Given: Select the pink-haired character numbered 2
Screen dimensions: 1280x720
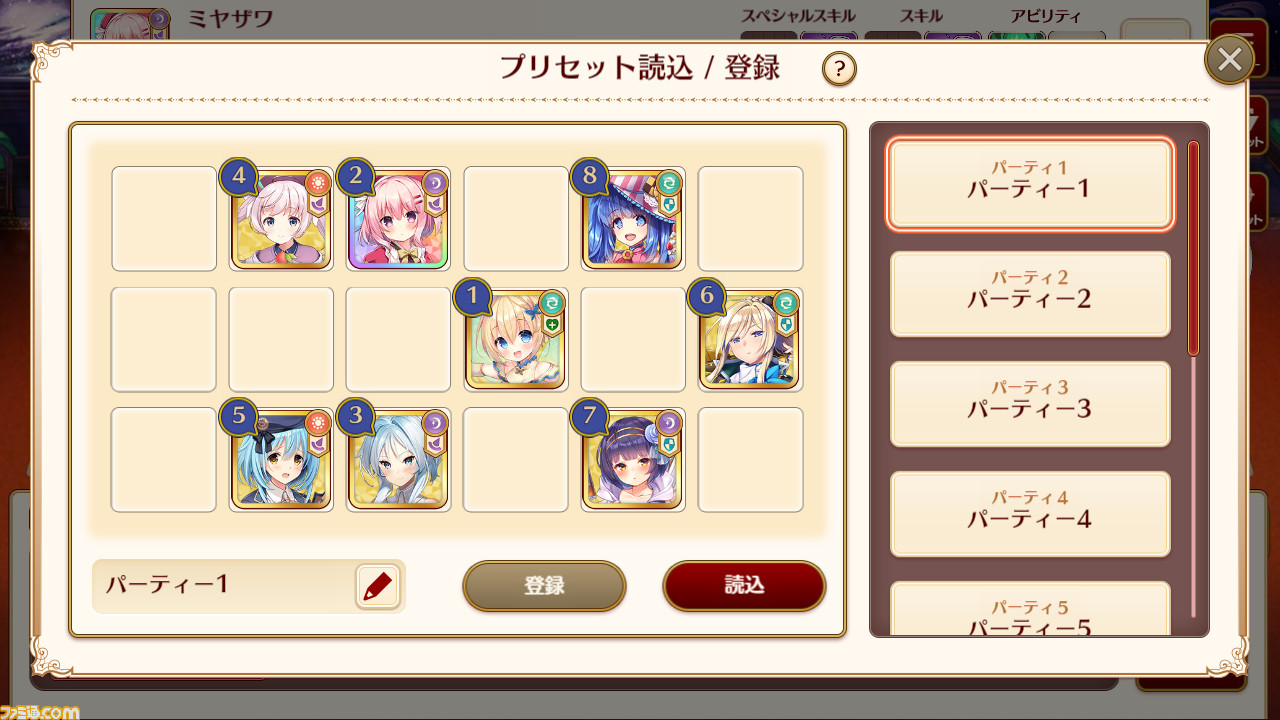Looking at the screenshot, I should 398,219.
